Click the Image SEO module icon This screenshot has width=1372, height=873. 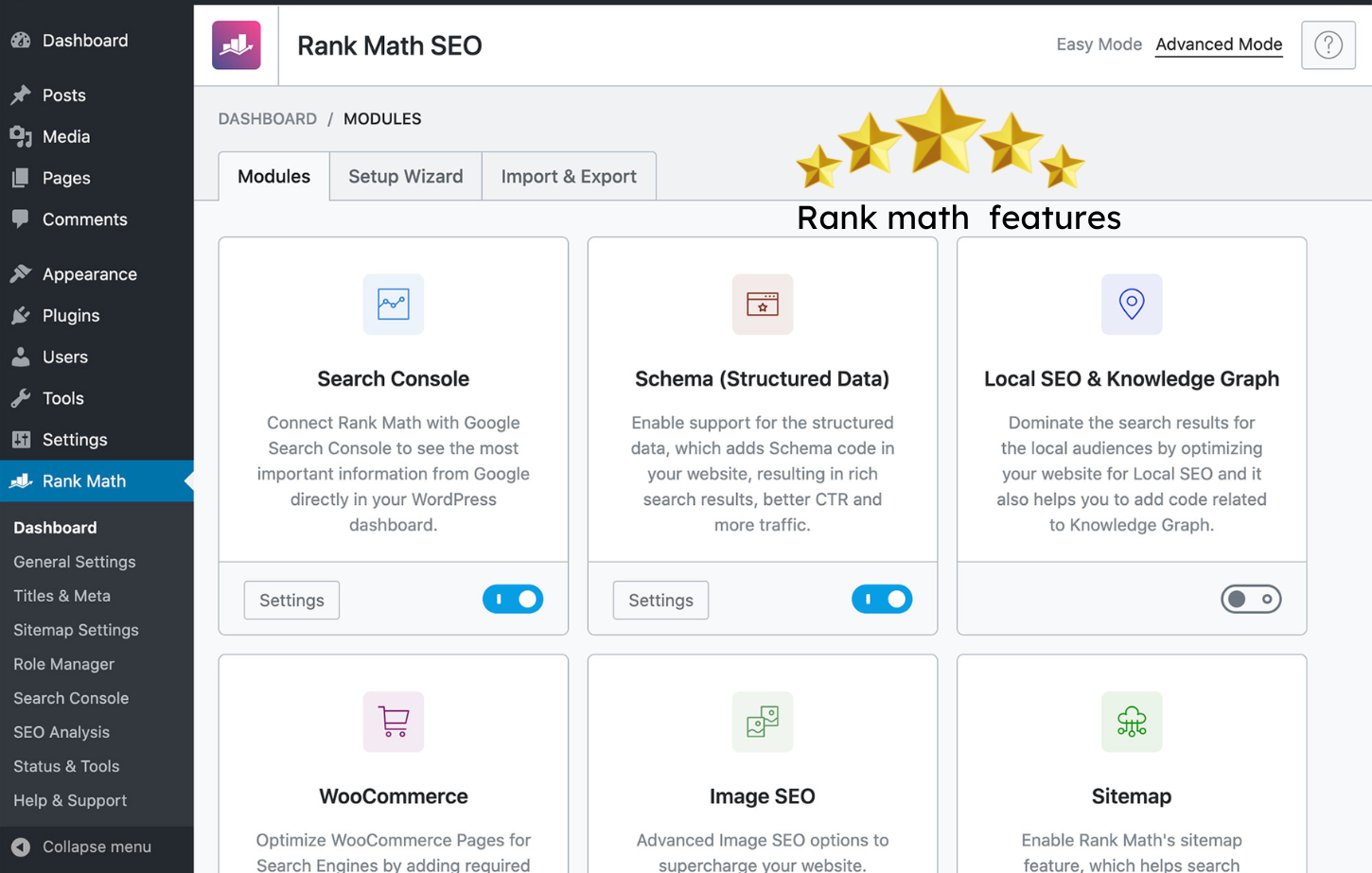click(x=762, y=722)
